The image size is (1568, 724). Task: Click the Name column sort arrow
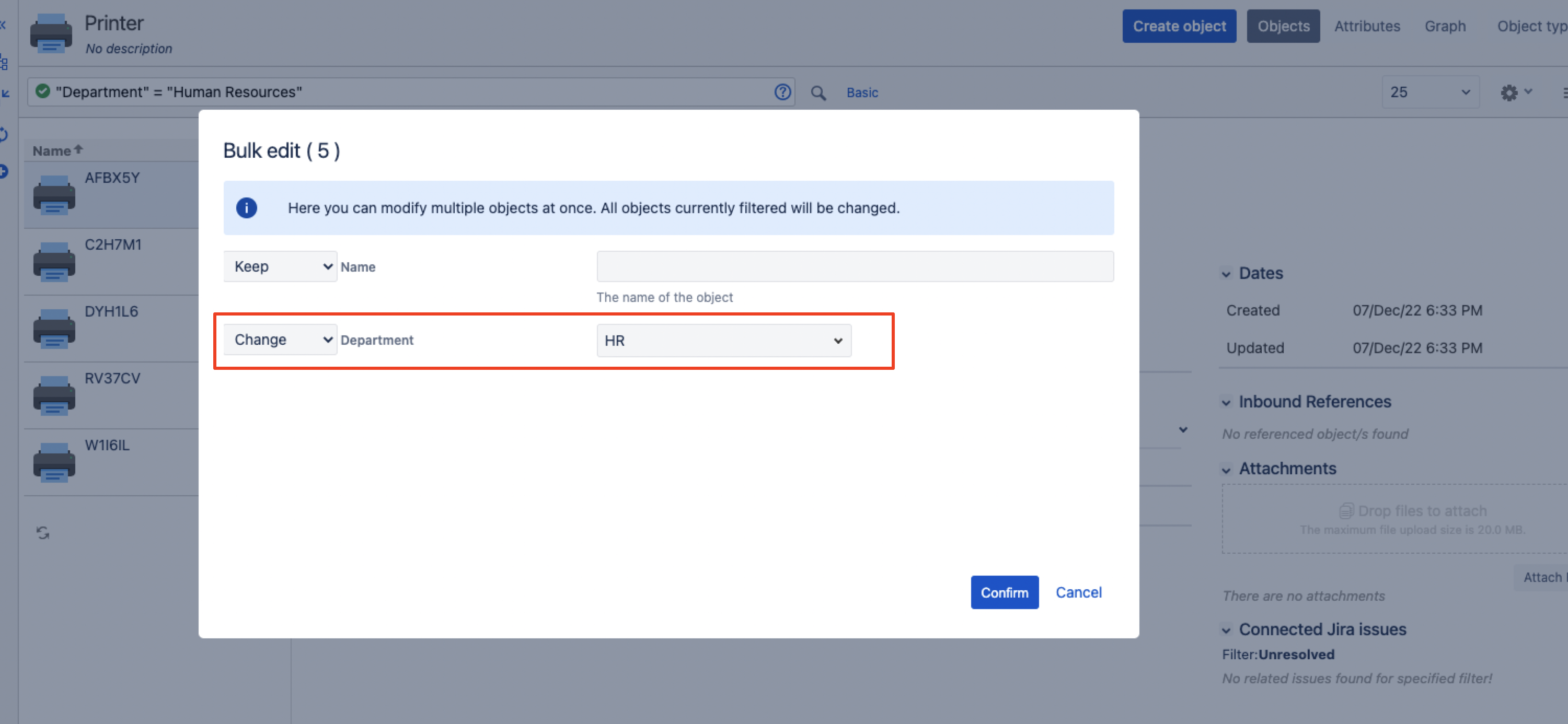(78, 150)
